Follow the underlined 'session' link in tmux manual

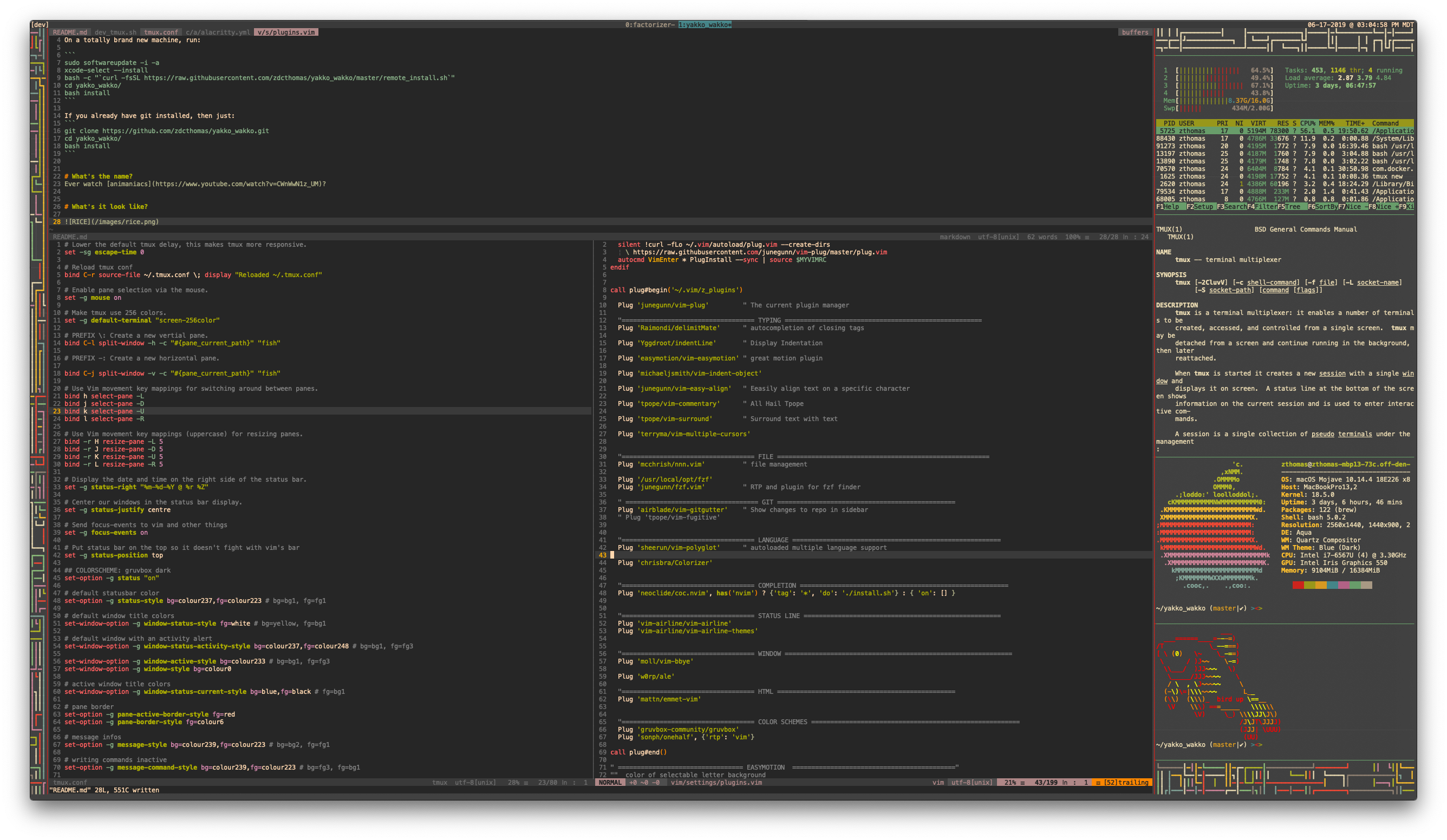click(1332, 373)
